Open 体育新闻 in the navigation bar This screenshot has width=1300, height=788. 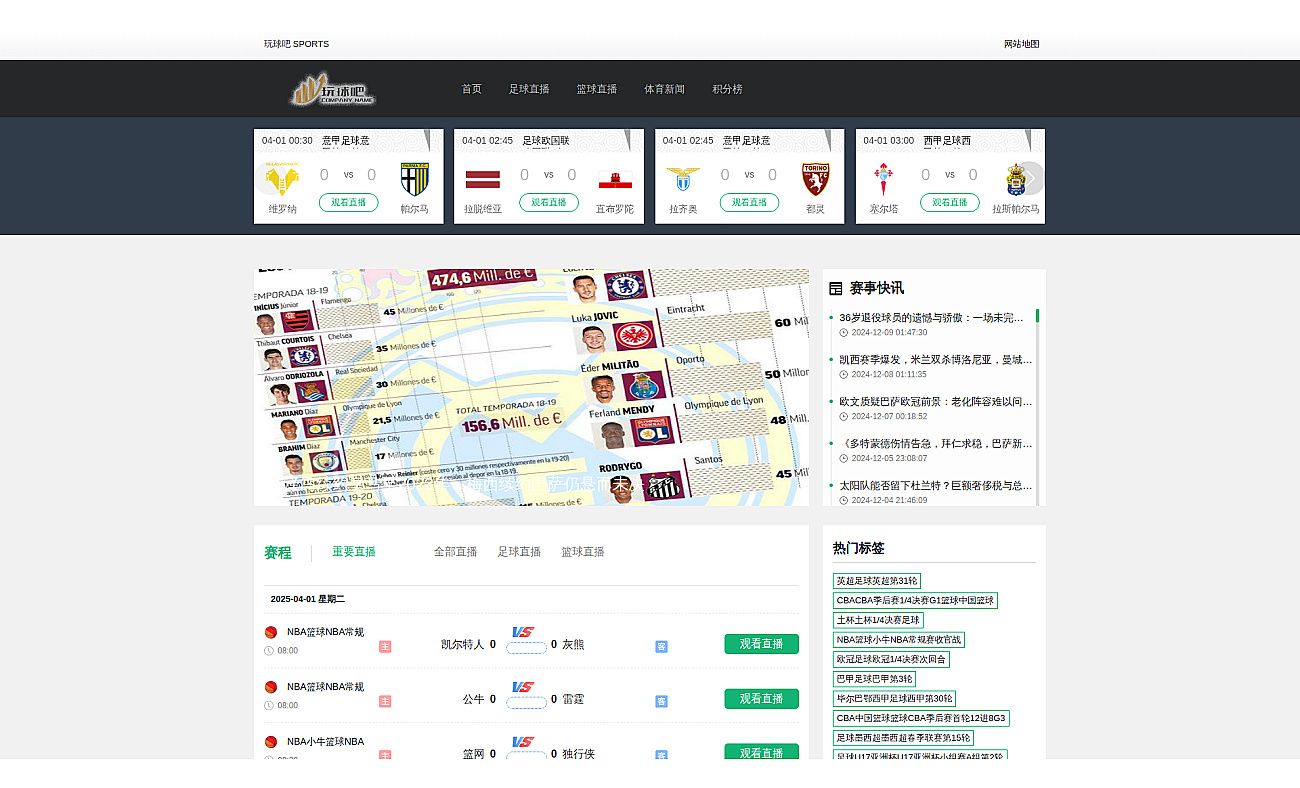pos(665,89)
